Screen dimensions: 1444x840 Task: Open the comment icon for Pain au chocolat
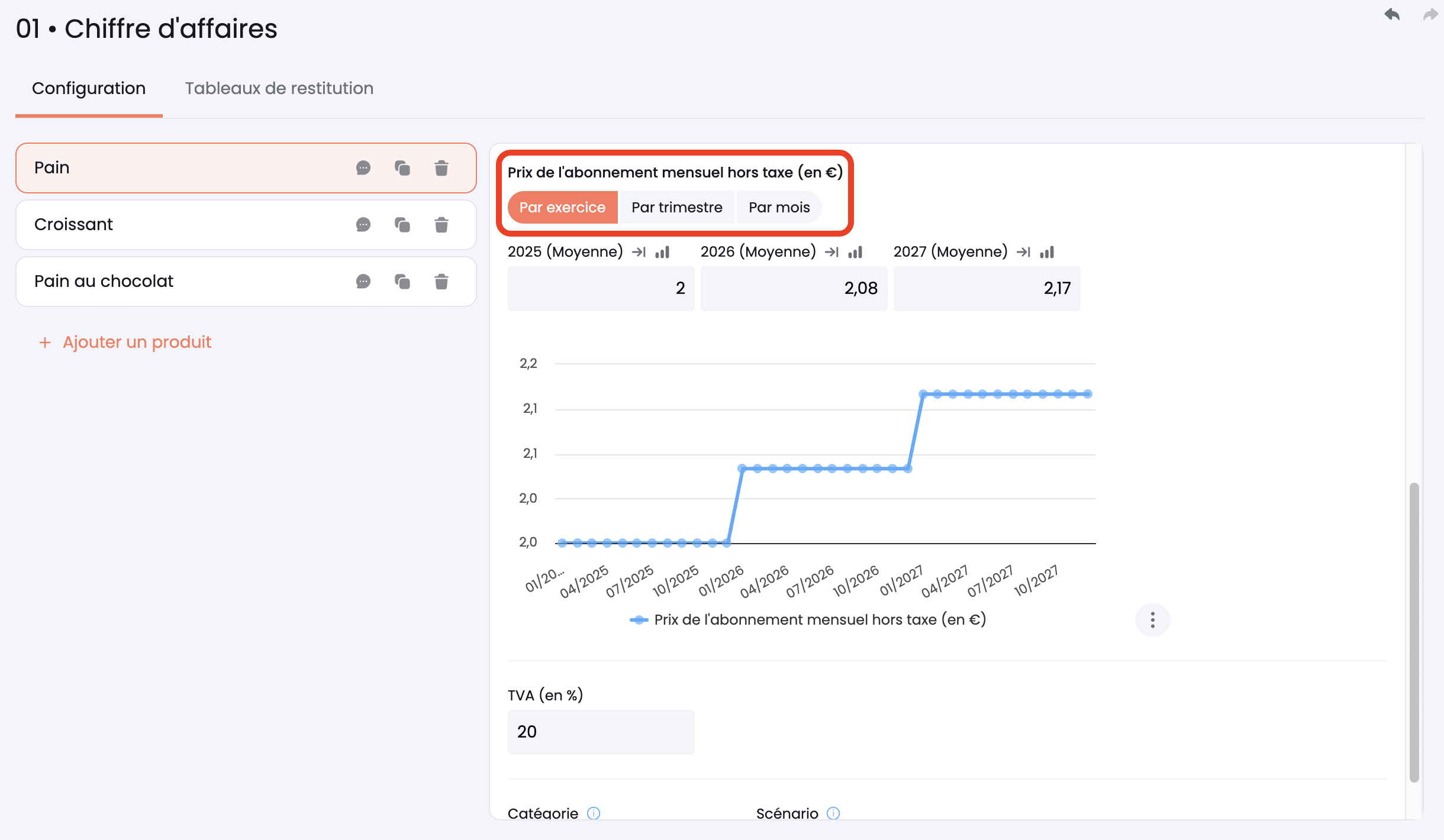tap(363, 282)
